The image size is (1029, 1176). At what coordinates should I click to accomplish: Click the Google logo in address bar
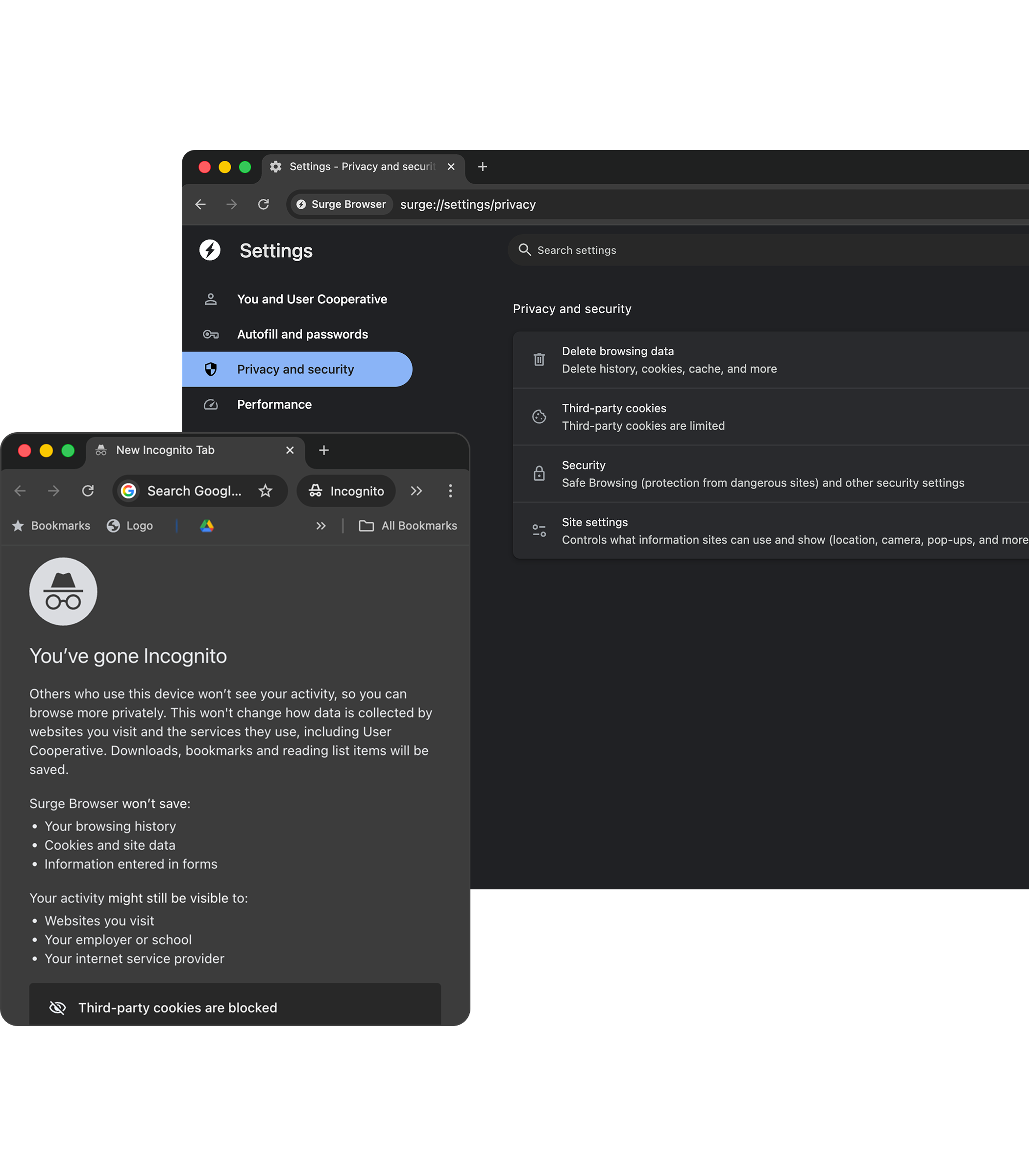[128, 491]
